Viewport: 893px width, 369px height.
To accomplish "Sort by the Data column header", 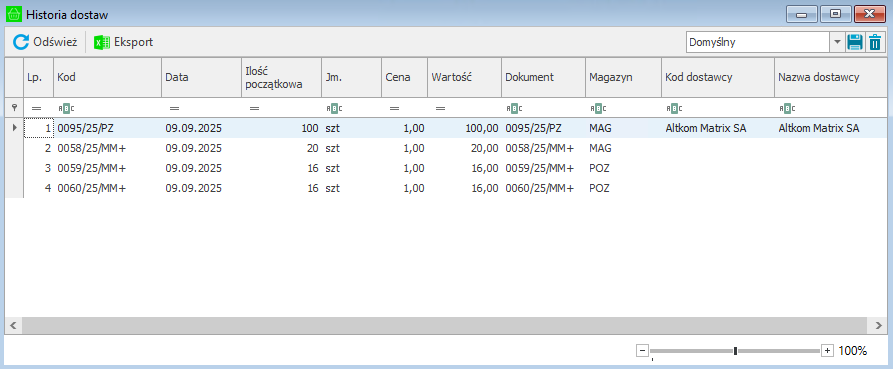I will 201,77.
